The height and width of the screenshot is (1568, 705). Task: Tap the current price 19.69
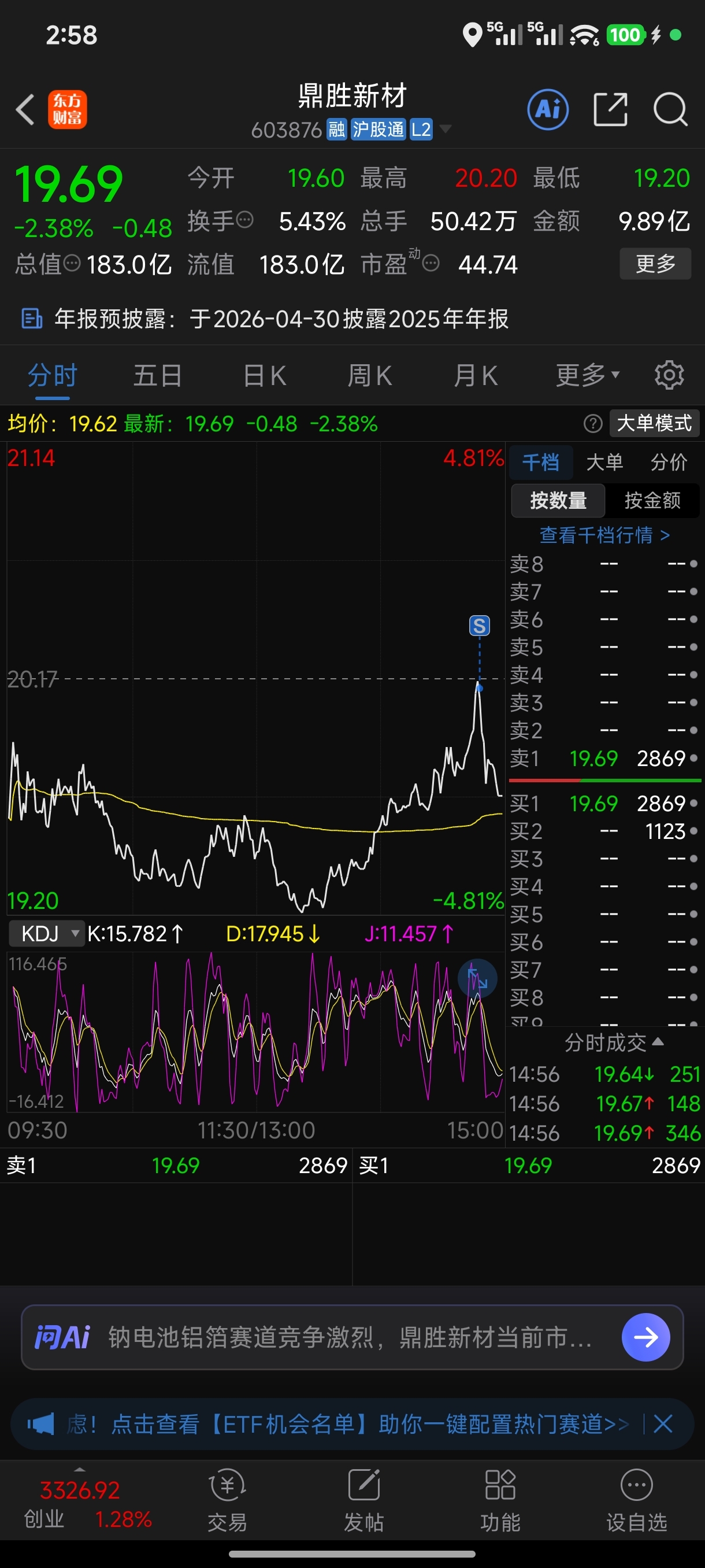coord(69,184)
